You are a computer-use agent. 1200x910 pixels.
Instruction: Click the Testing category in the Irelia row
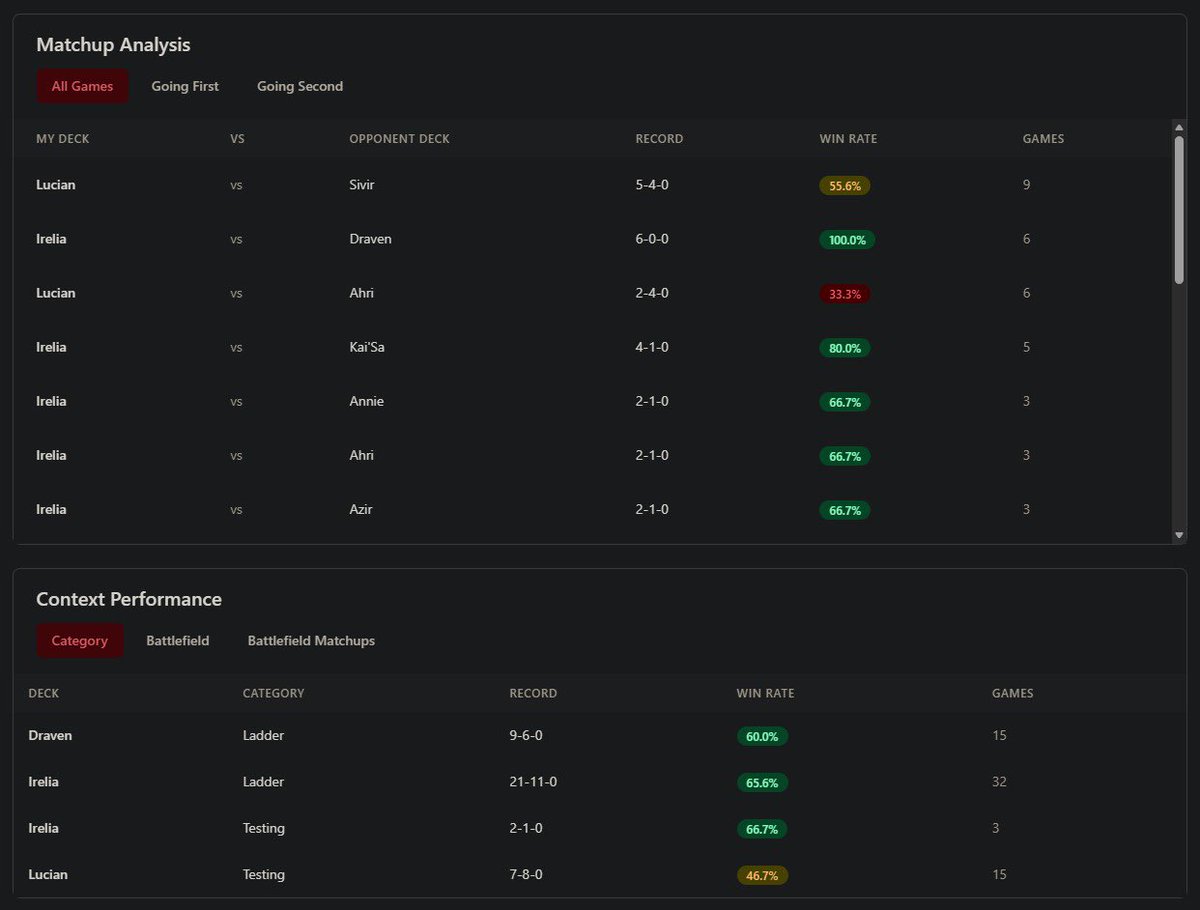(x=264, y=828)
